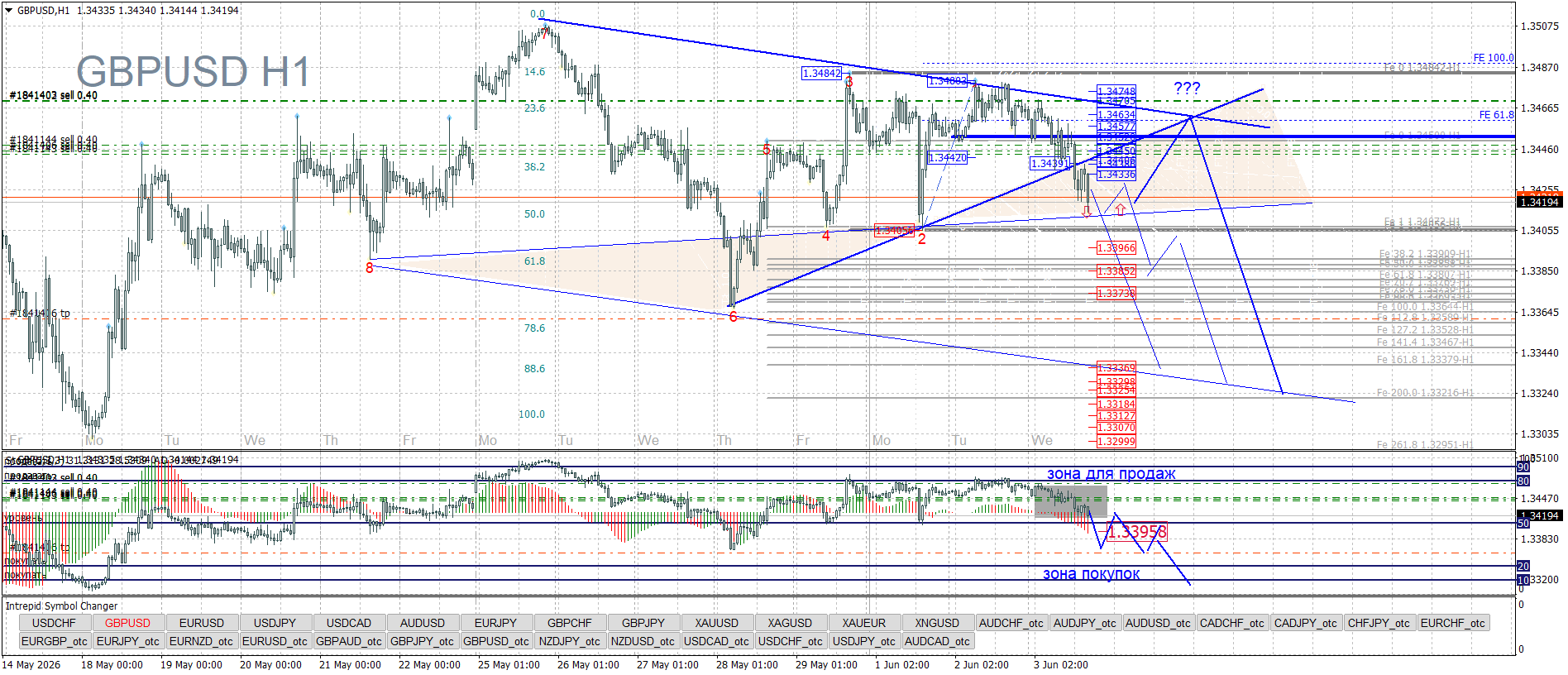Select the highlighted GBPUSD symbol button
Image resolution: width=1568 pixels, height=675 pixels.
(x=128, y=623)
